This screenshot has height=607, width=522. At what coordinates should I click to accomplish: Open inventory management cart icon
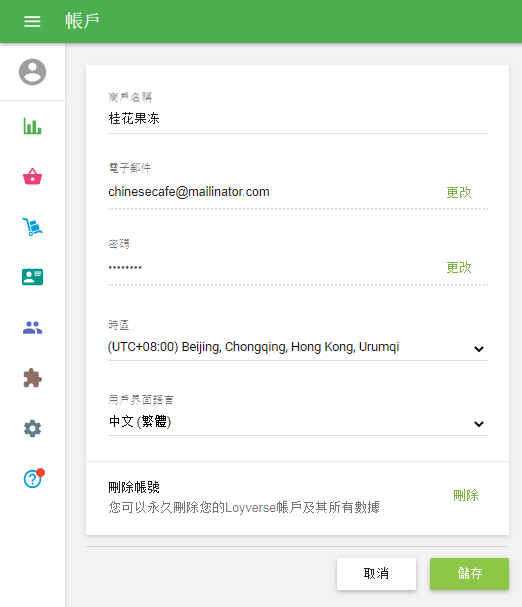33,227
